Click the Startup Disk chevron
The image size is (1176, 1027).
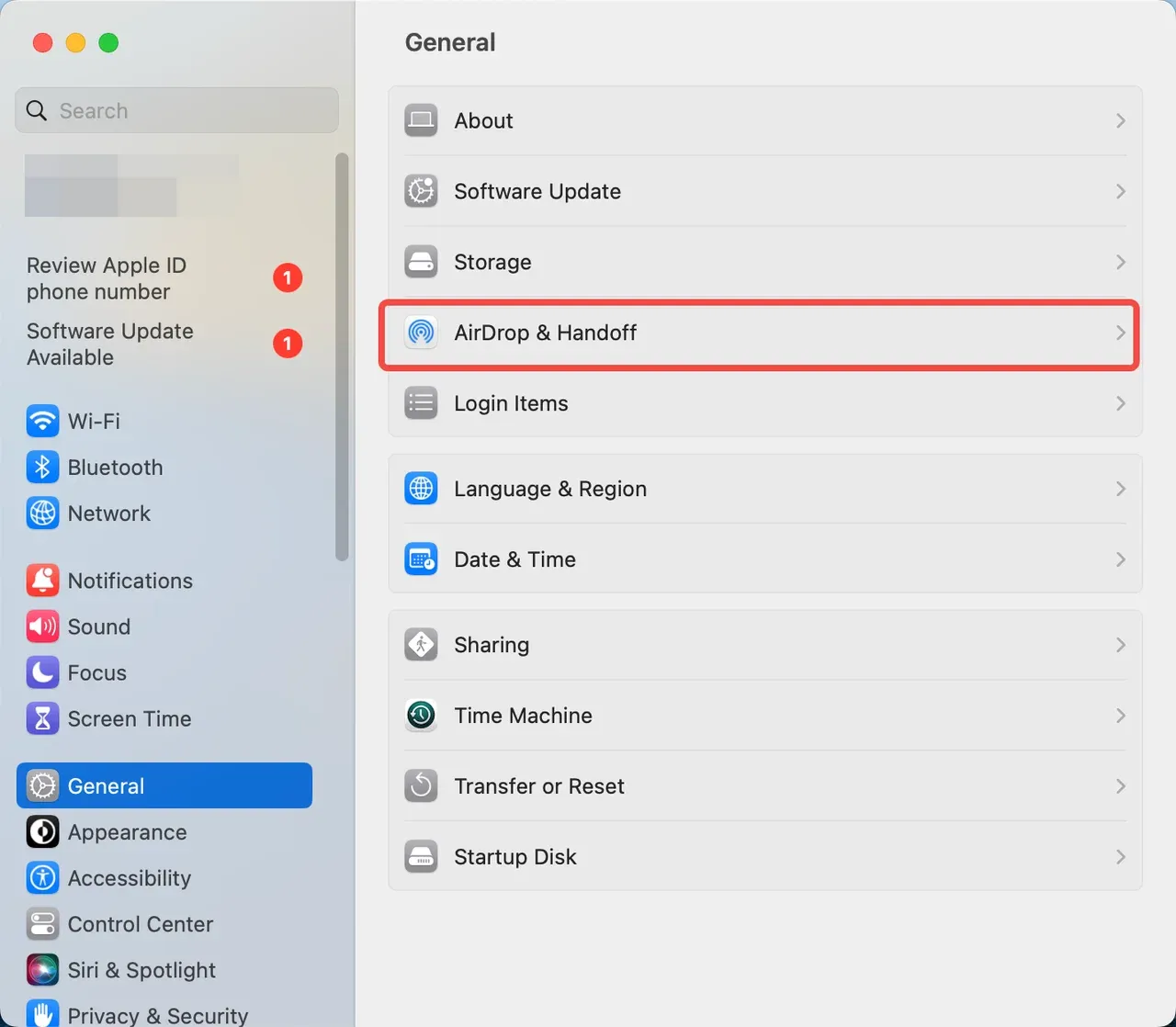[1120, 857]
